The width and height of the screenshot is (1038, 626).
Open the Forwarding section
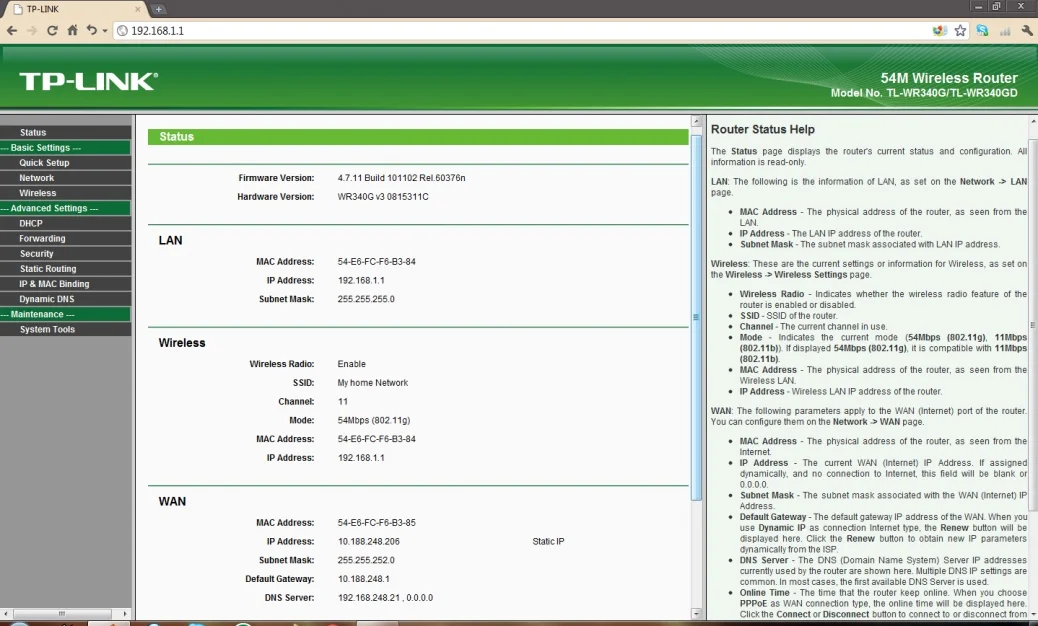click(x=42, y=239)
